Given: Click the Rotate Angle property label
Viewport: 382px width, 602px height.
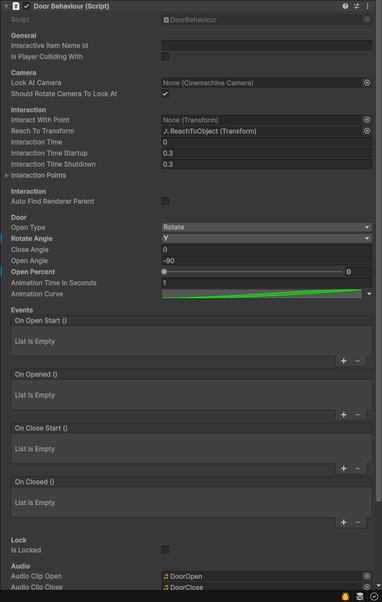Looking at the screenshot, I should tap(31, 238).
